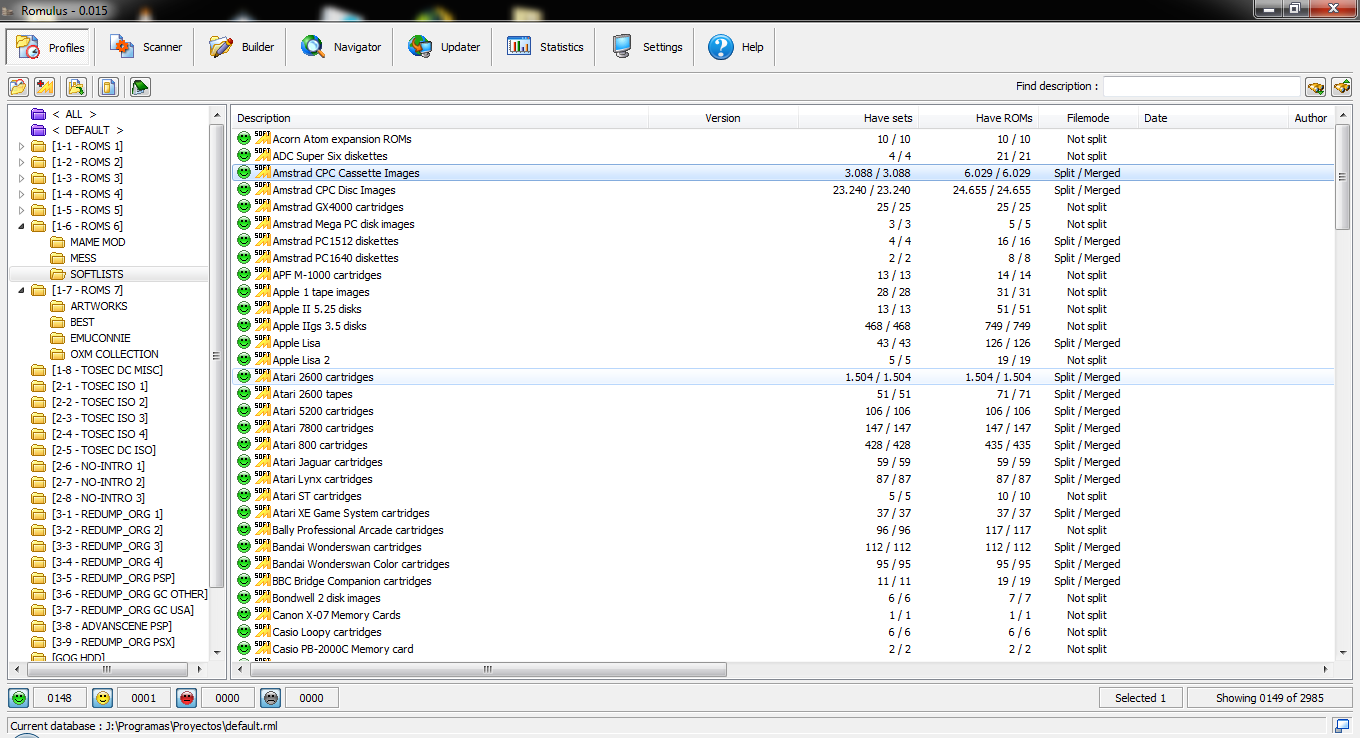The width and height of the screenshot is (1360, 738).
Task: Switch to the Scanner tab
Action: [x=146, y=47]
